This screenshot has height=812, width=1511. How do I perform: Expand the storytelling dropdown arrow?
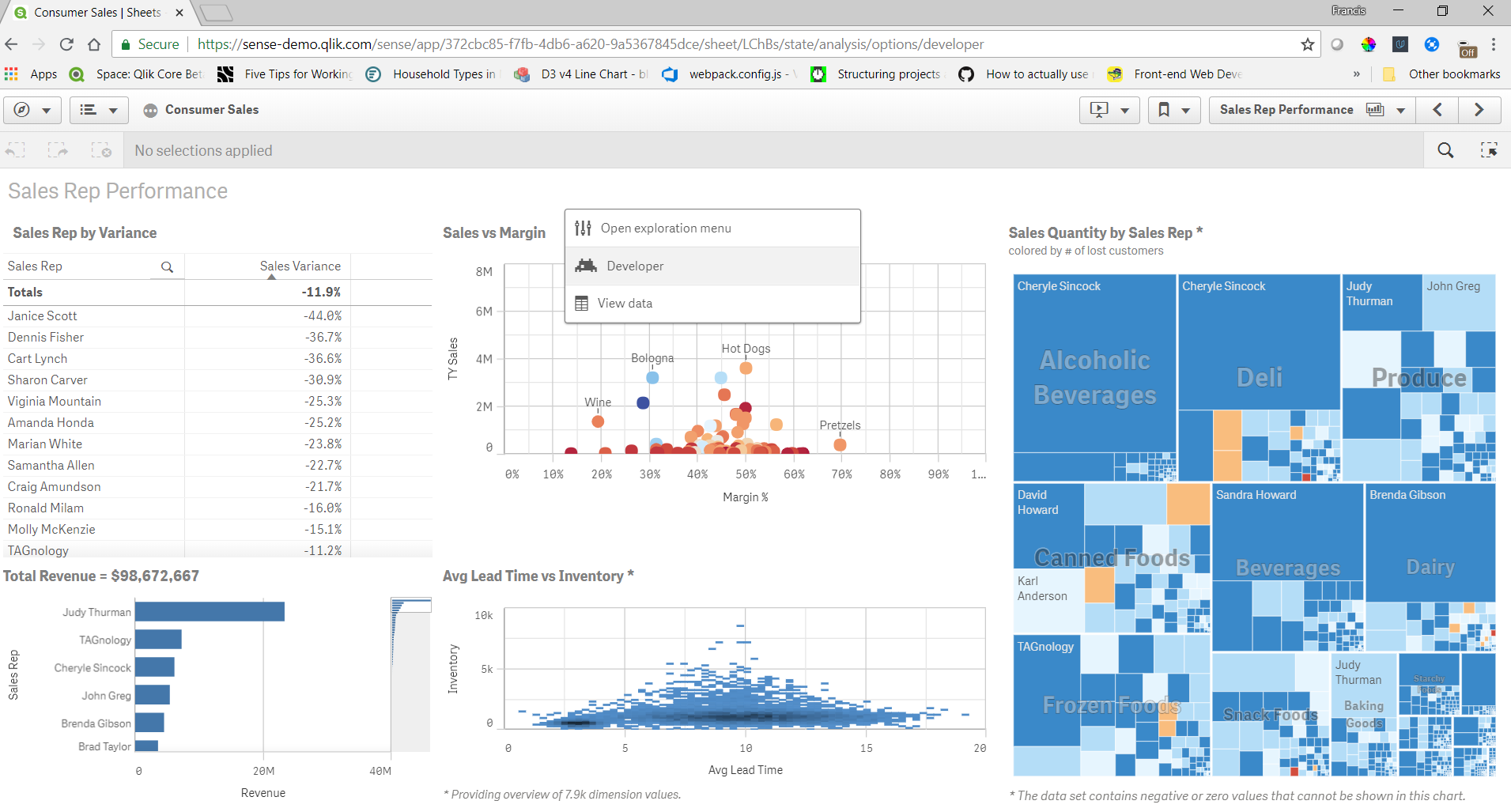pyautogui.click(x=1124, y=111)
